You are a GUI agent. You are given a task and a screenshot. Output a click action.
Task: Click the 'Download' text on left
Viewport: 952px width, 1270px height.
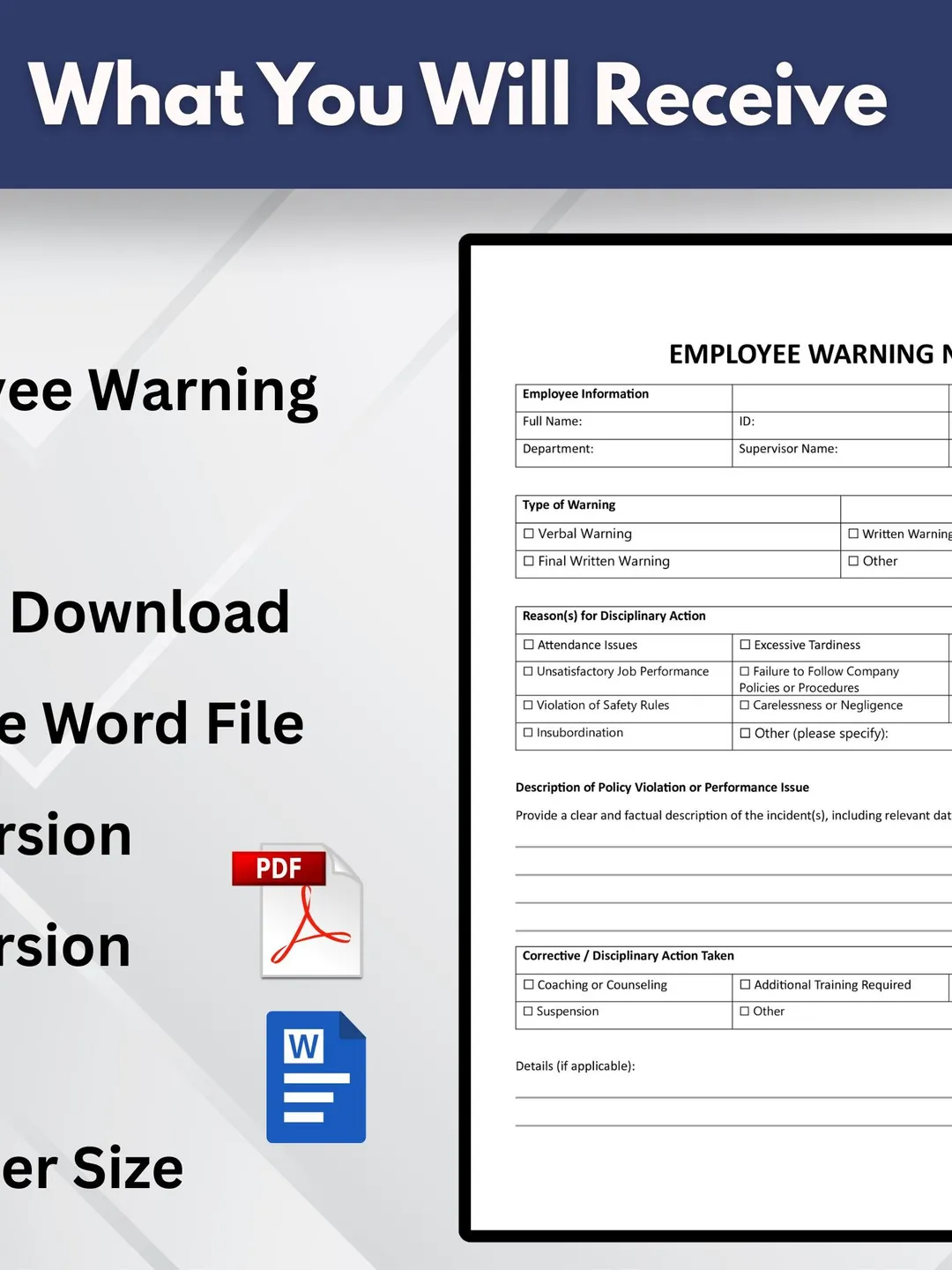click(x=150, y=612)
